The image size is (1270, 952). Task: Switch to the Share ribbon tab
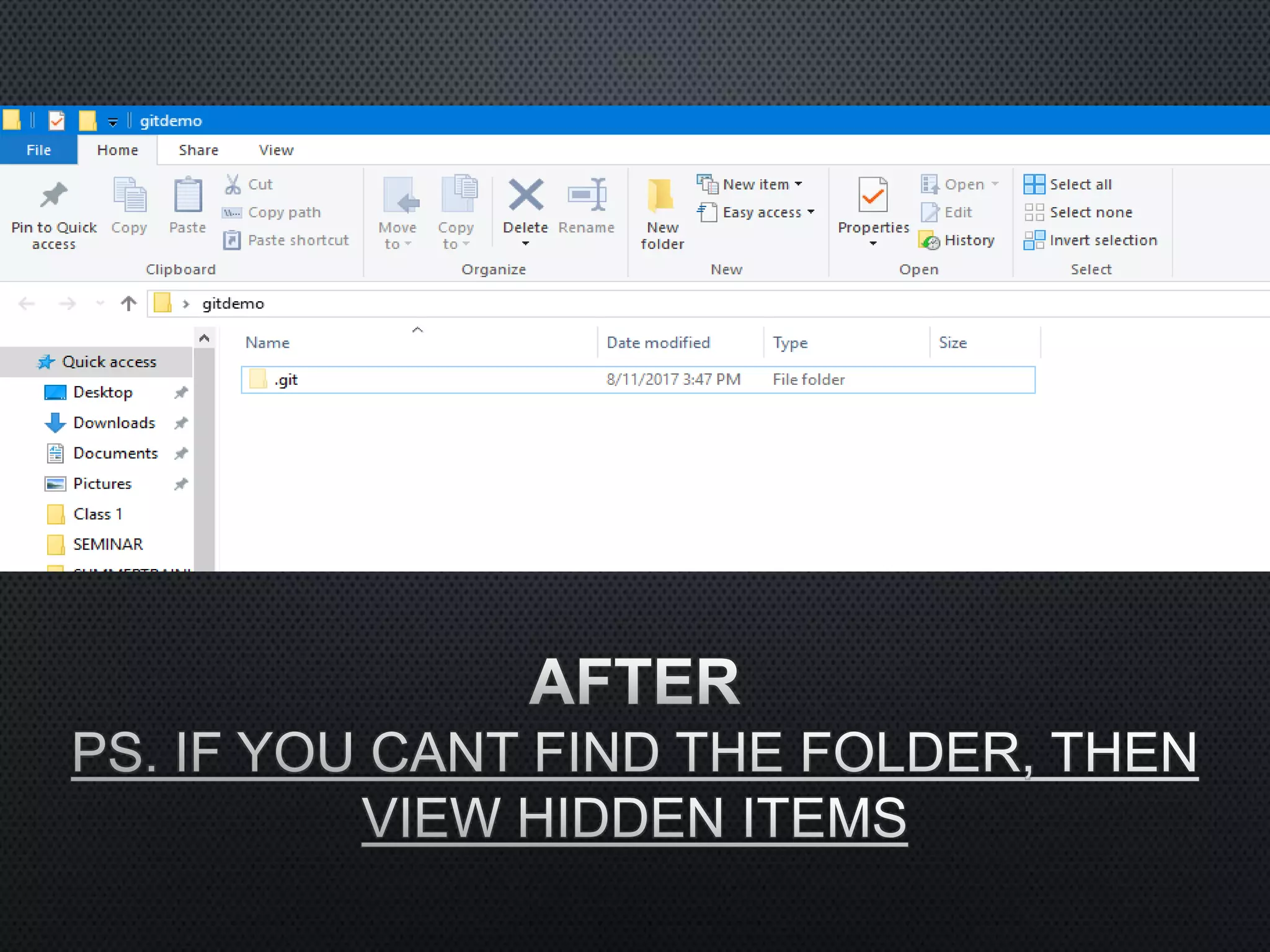point(198,150)
